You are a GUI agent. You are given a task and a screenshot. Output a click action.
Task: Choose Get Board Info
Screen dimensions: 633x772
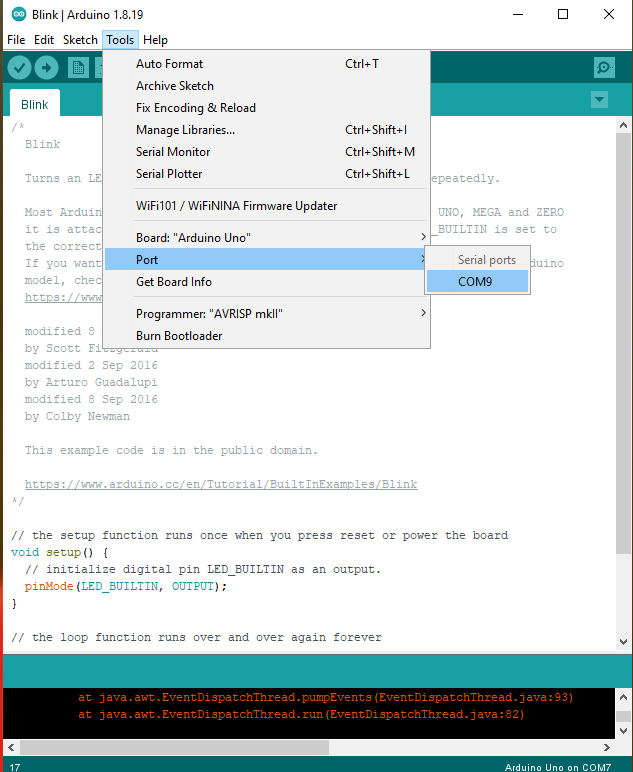click(x=267, y=282)
